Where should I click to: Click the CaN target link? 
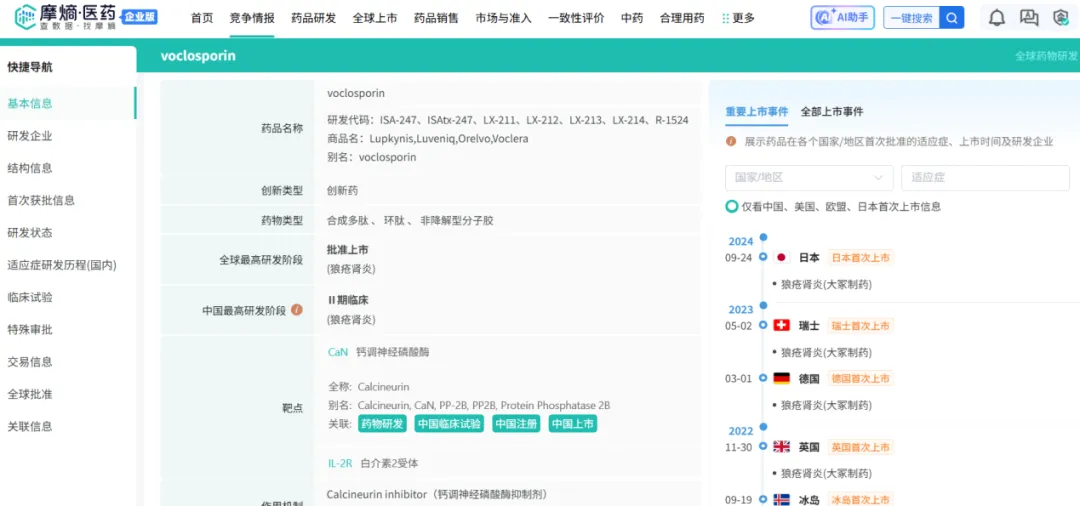337,352
